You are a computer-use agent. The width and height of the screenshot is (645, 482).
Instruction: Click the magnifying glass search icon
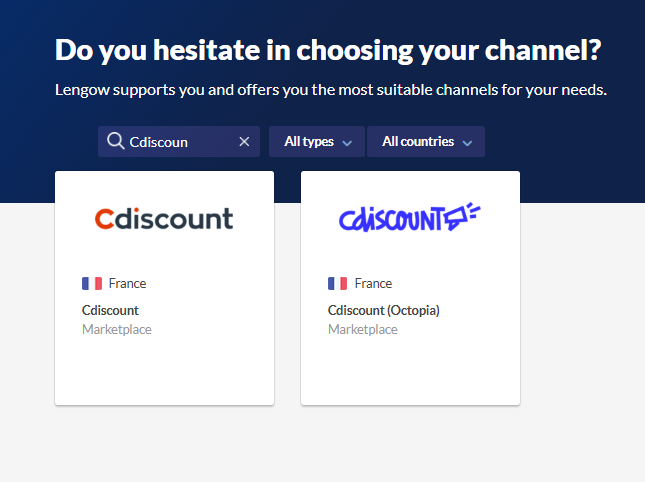tap(116, 141)
